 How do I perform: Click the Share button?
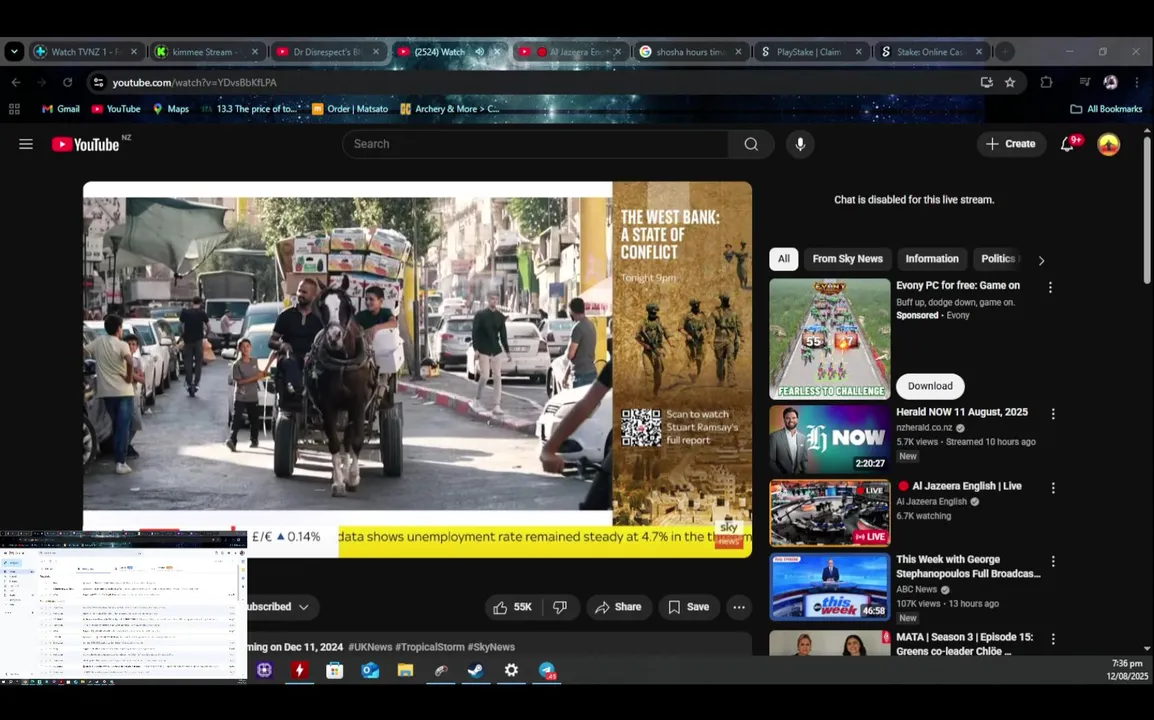coord(619,607)
